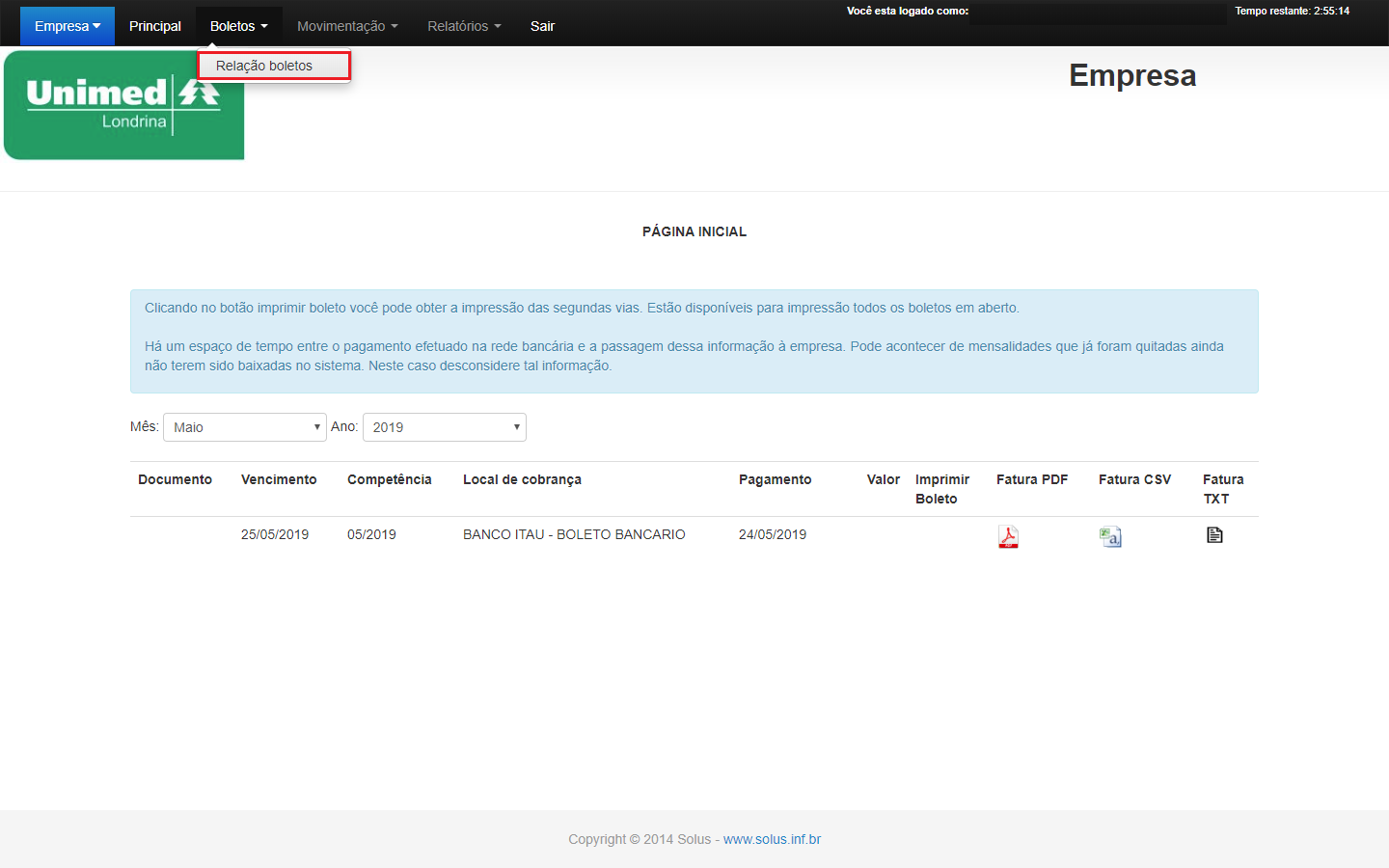This screenshot has height=868, width=1389.
Task: Open the Mês dropdown showing Maio
Action: tap(245, 427)
